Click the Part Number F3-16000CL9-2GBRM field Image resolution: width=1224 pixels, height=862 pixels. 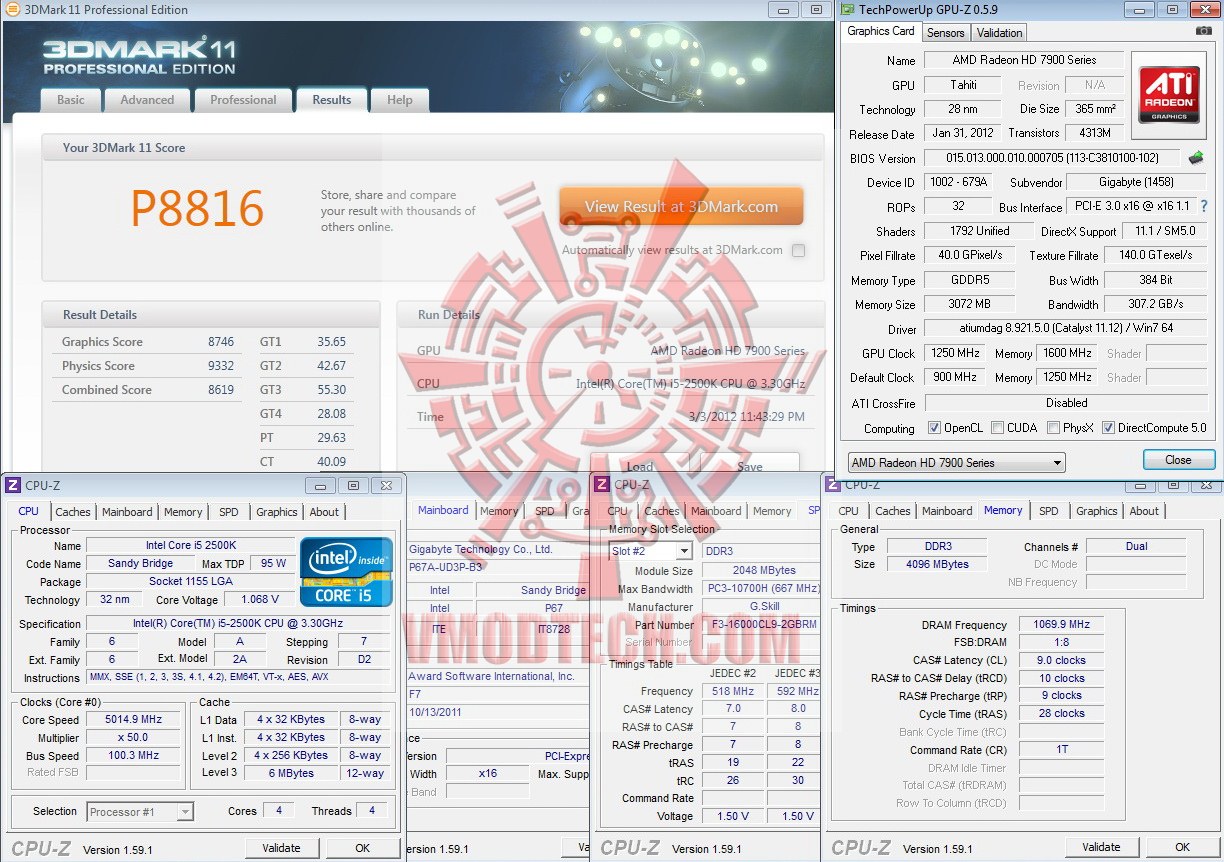[761, 625]
